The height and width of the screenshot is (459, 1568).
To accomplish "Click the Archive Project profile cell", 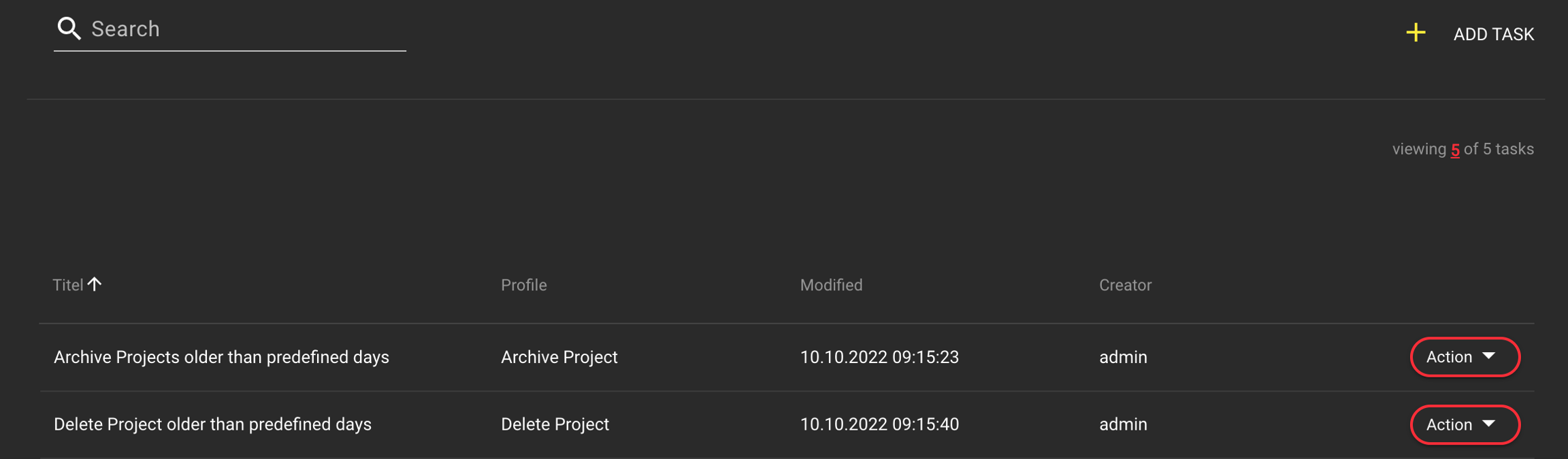I will 559,358.
